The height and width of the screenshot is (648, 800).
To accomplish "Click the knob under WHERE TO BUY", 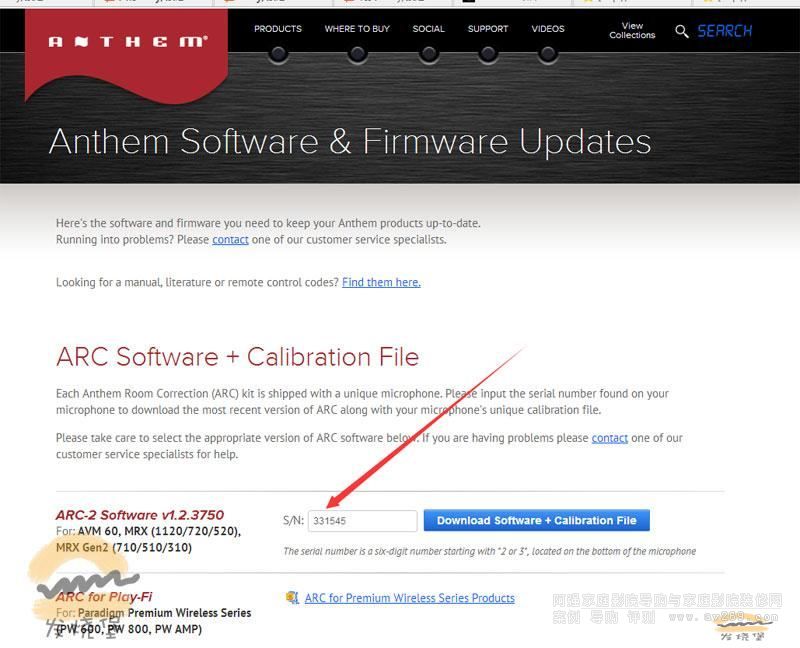I will tap(357, 53).
